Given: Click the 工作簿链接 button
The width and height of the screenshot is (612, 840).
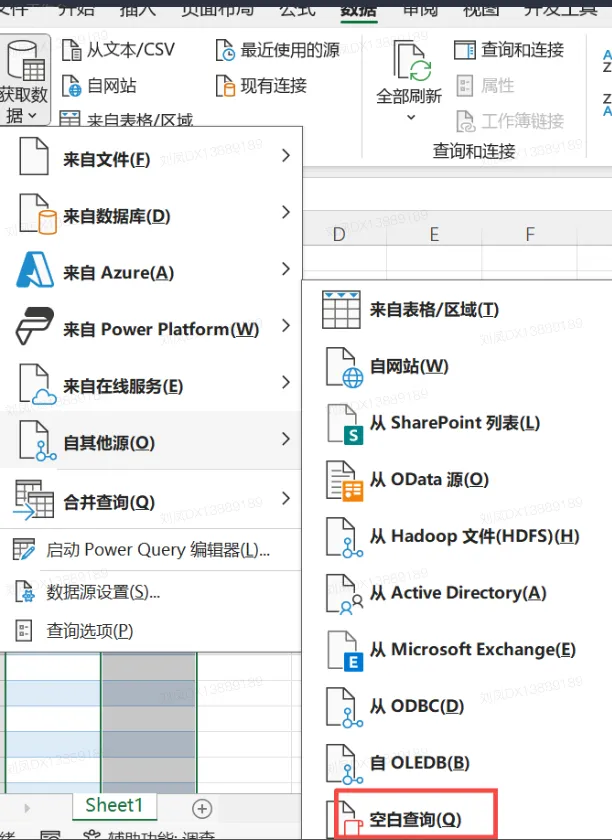Looking at the screenshot, I should click(x=510, y=121).
